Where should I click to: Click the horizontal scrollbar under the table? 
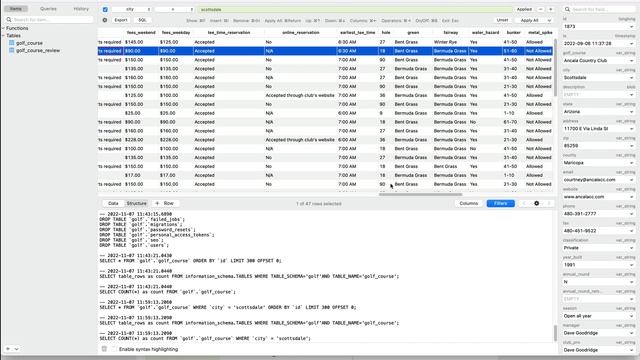pyautogui.click(x=420, y=194)
